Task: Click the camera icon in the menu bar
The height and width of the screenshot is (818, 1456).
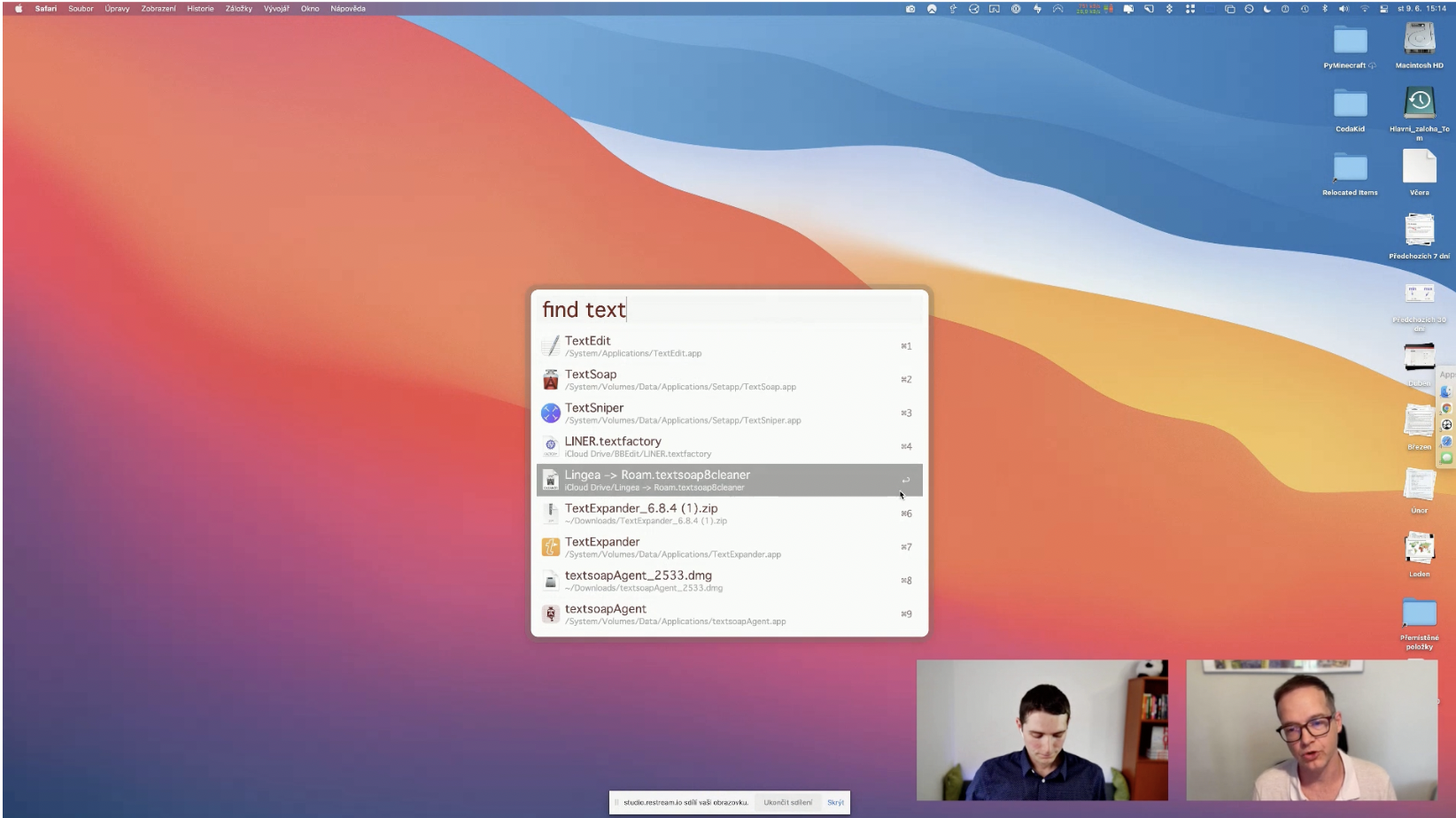Action: (x=910, y=9)
